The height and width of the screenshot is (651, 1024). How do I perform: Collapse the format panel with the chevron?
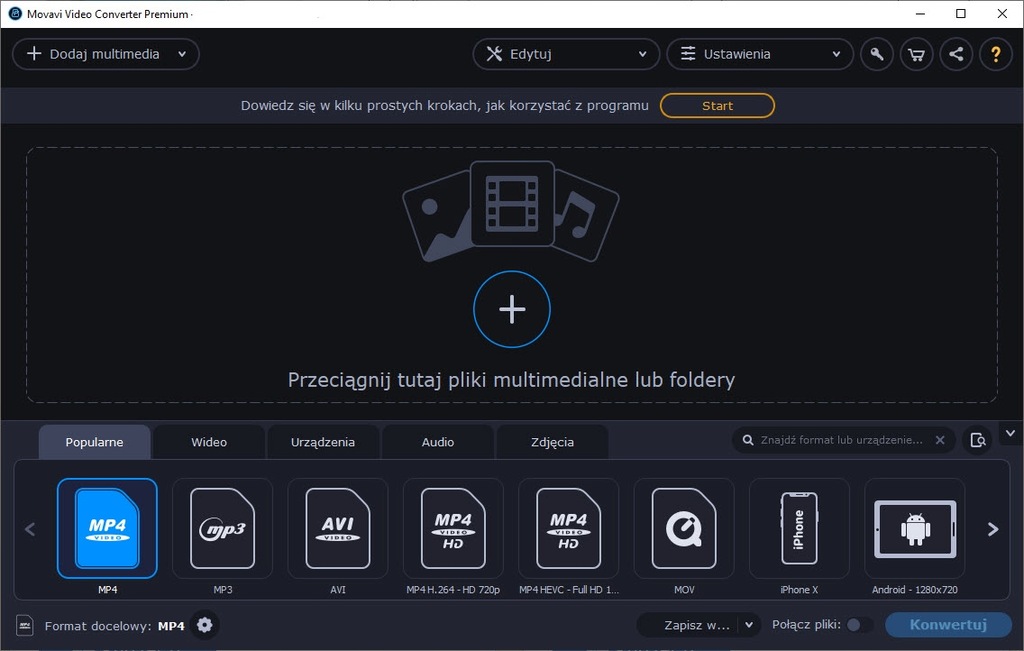1010,433
